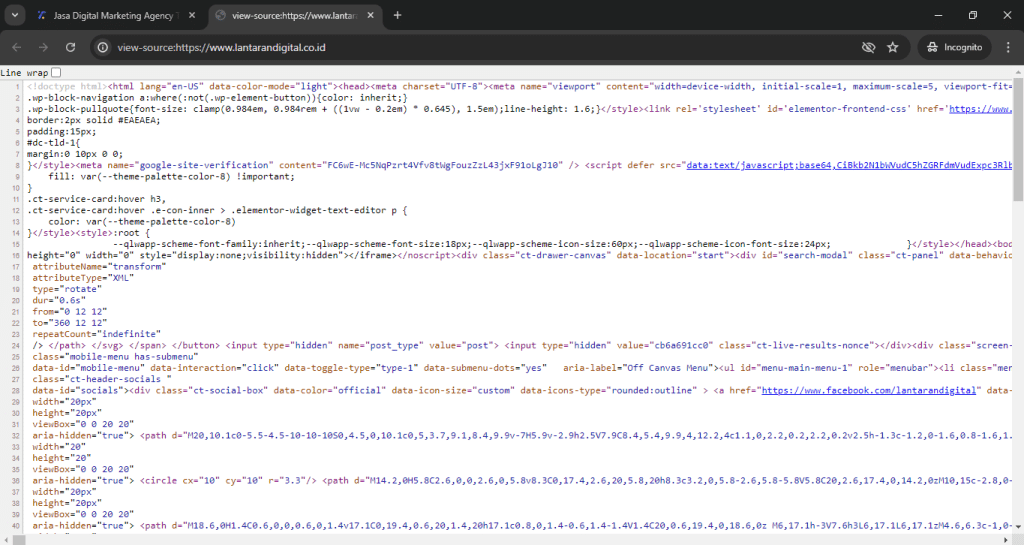Viewport: 1024px width, 545px height.
Task: Click the third-party cookies blocked eye icon
Action: tap(868, 47)
